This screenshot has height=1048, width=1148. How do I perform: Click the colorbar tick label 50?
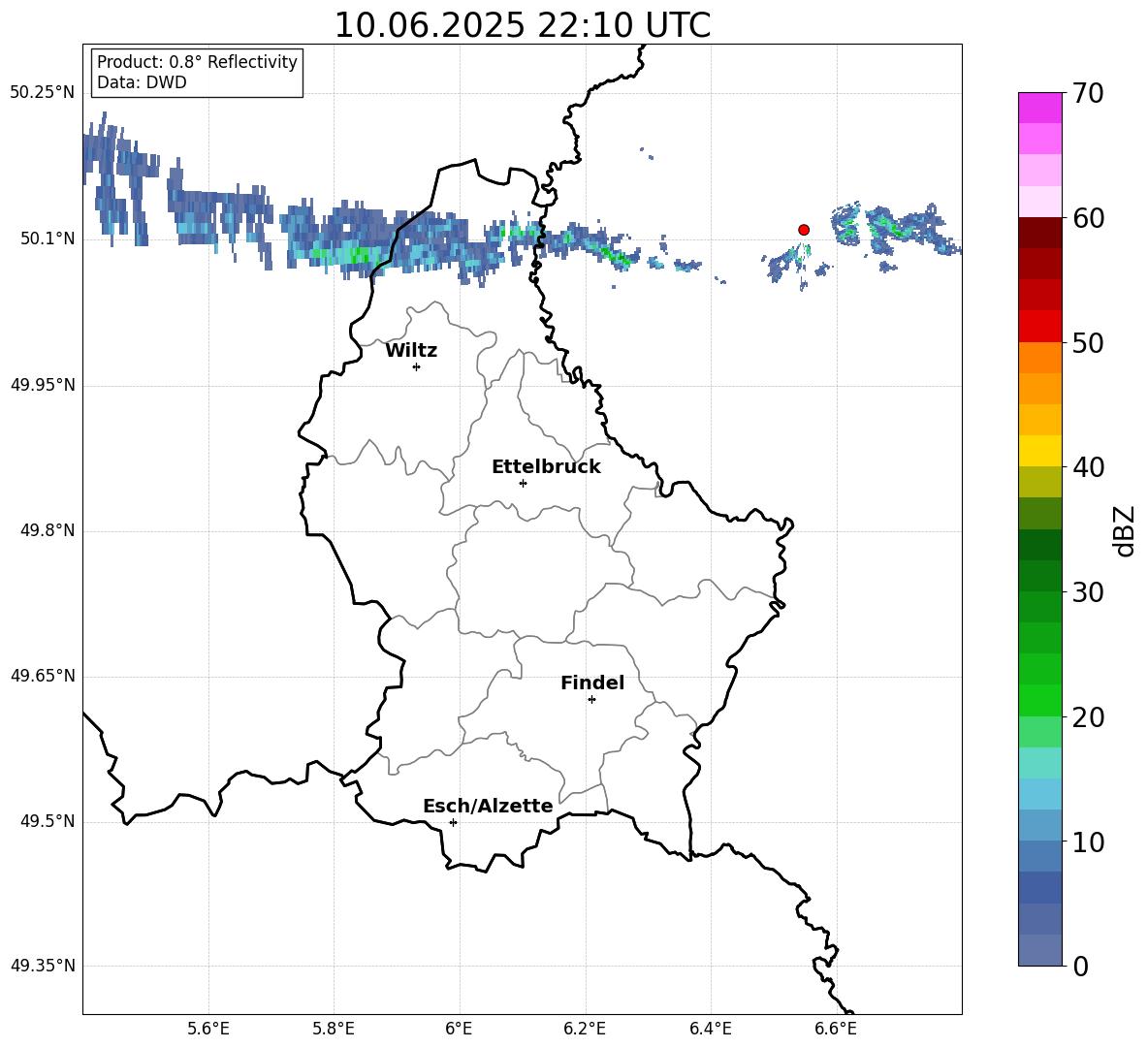tap(1088, 342)
